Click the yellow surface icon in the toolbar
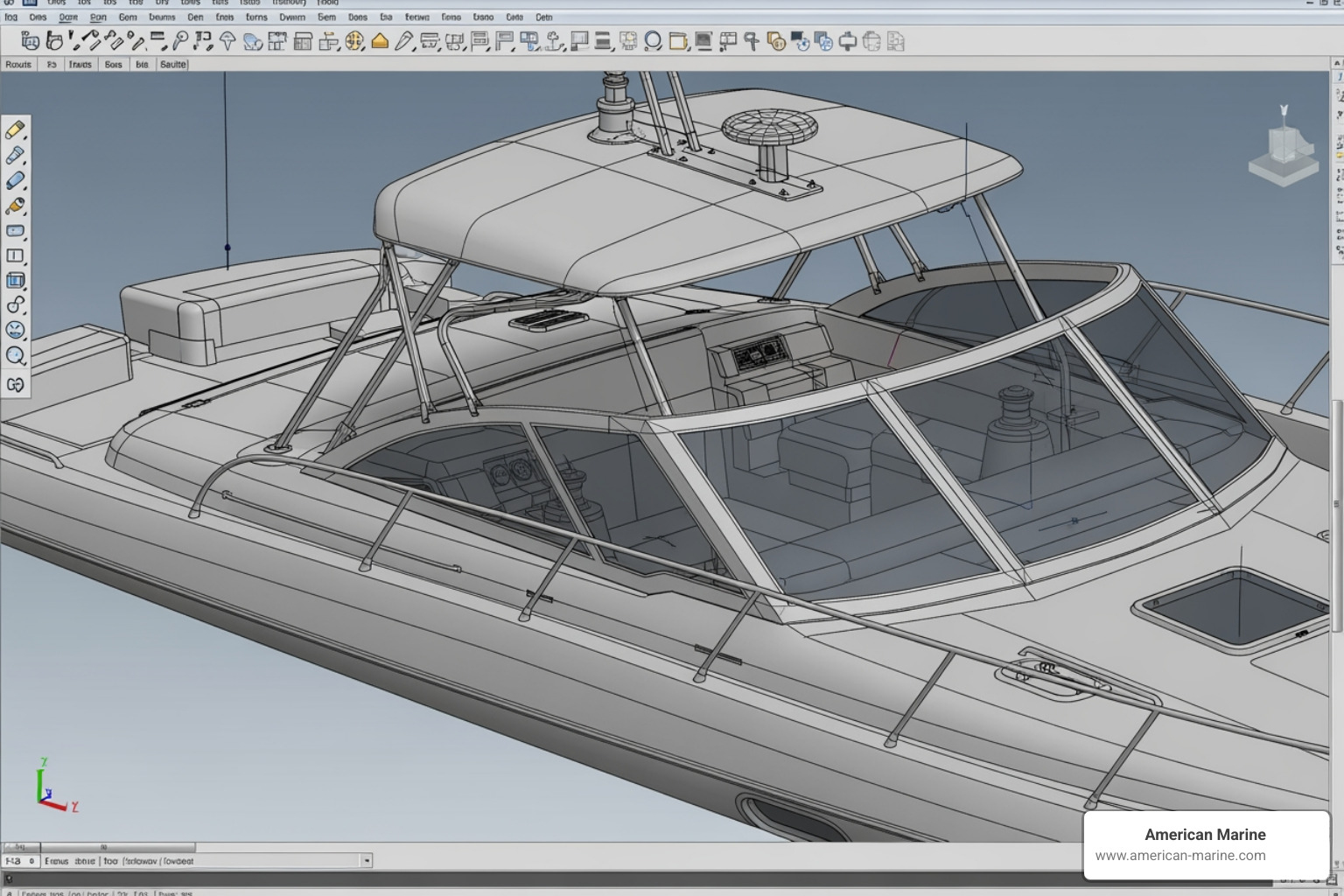The width and height of the screenshot is (1344, 896). click(x=381, y=40)
